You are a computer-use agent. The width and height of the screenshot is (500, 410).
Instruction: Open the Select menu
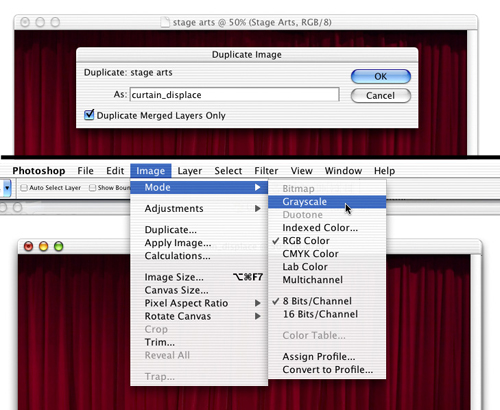[x=228, y=171]
